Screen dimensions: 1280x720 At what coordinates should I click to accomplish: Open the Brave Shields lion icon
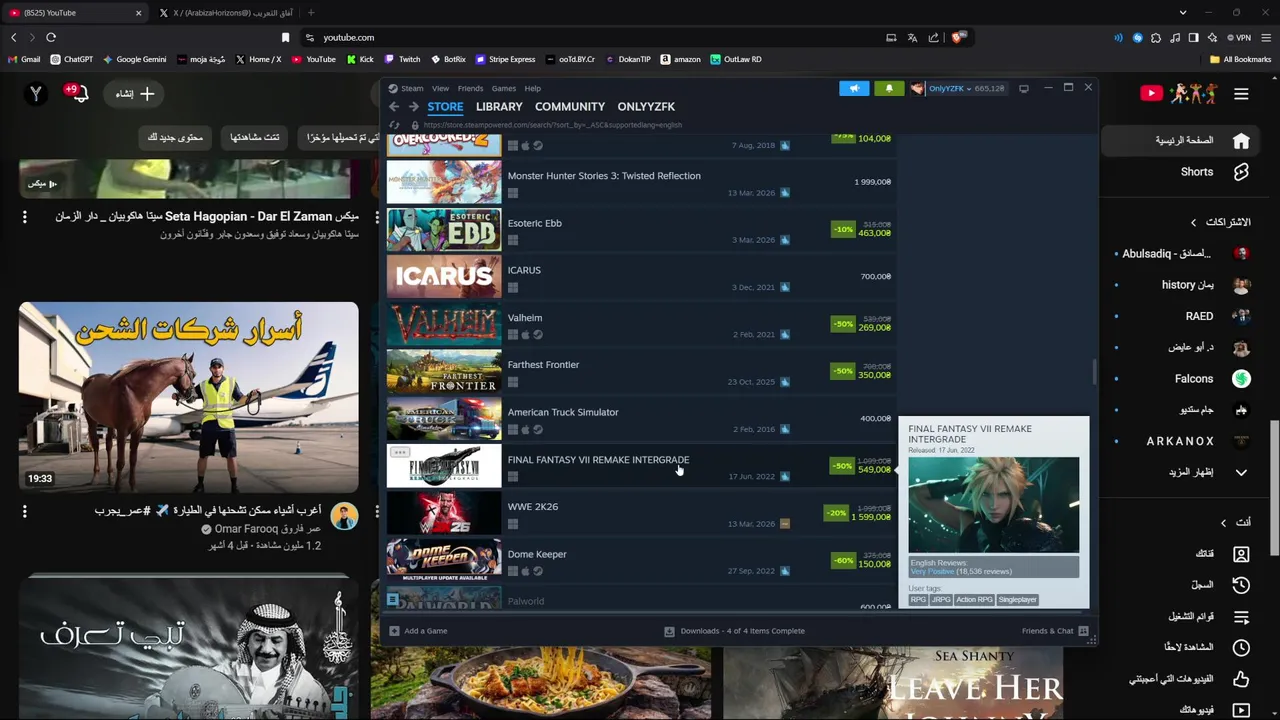[957, 38]
